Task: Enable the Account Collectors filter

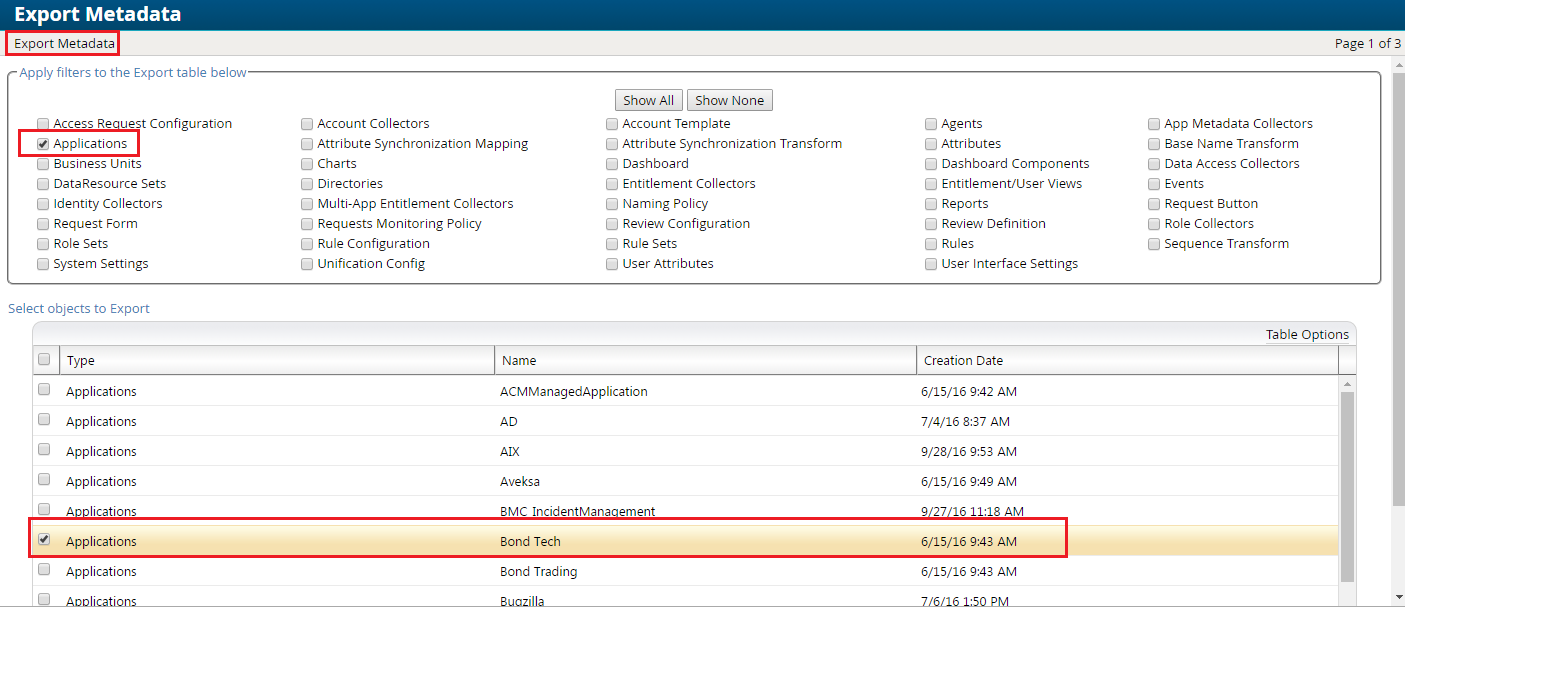Action: point(307,124)
